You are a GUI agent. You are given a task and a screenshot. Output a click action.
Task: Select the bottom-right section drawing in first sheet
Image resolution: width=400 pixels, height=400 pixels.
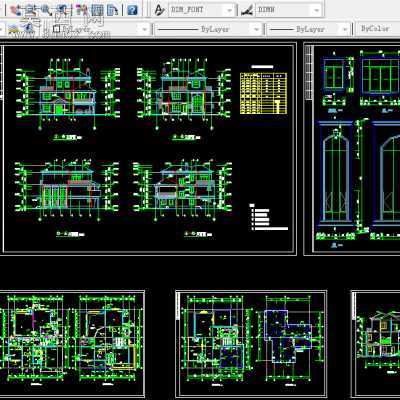click(183, 190)
